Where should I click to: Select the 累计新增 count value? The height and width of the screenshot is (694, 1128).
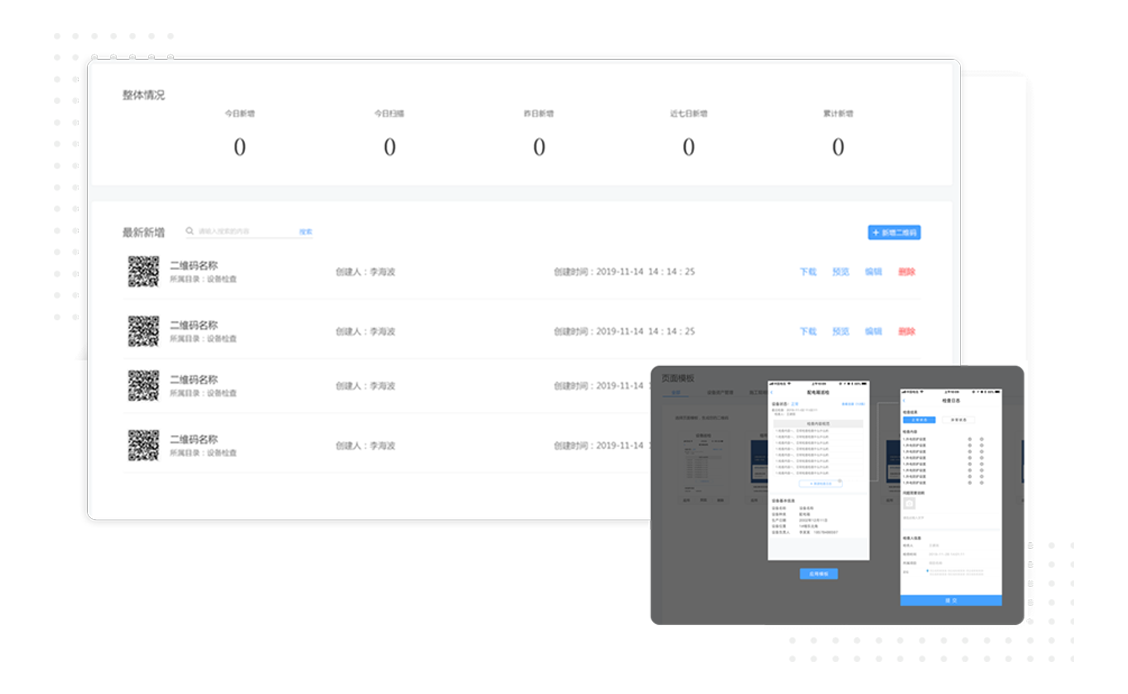pos(838,147)
